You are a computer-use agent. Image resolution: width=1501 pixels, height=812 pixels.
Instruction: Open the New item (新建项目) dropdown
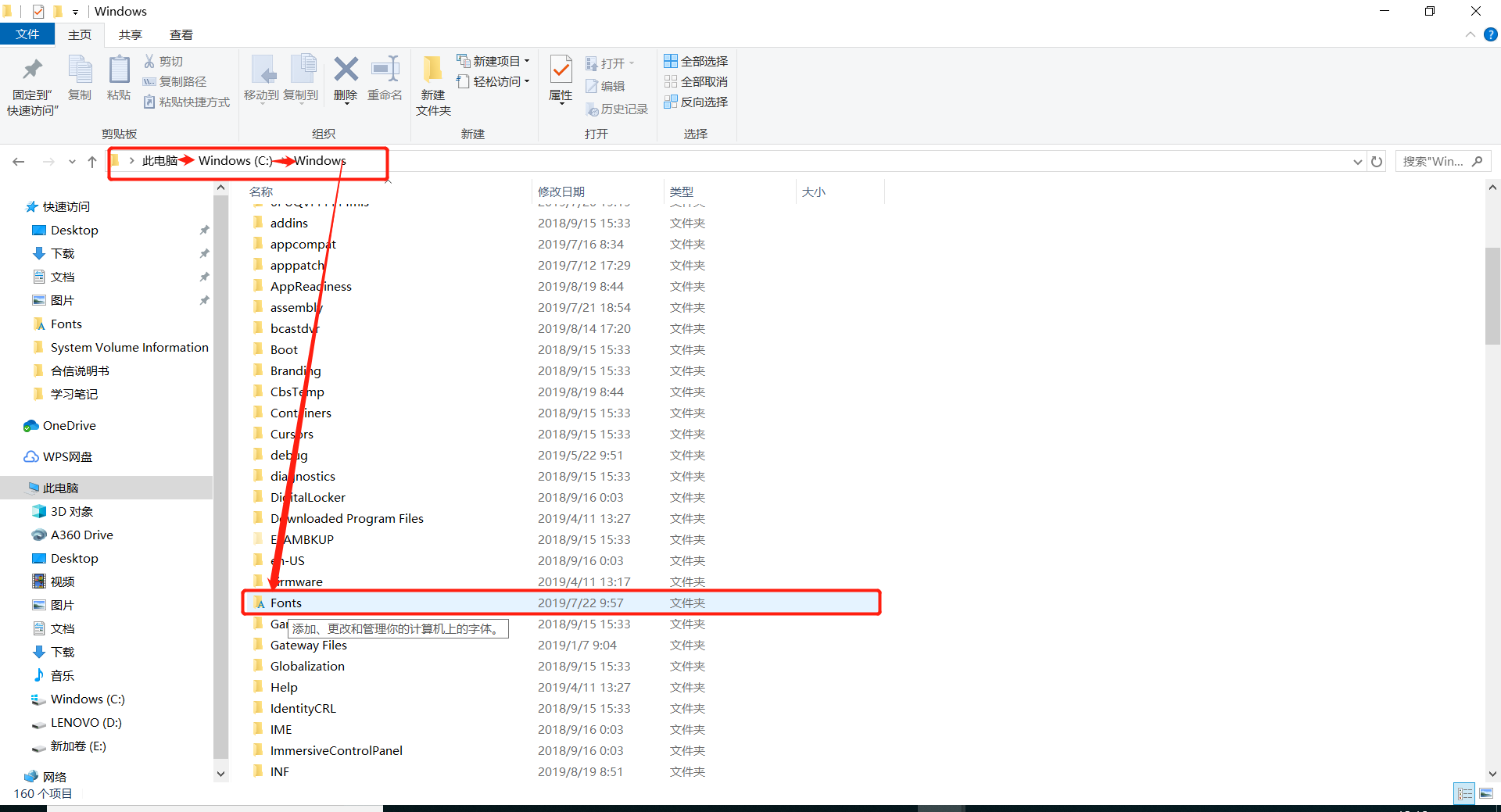493,61
